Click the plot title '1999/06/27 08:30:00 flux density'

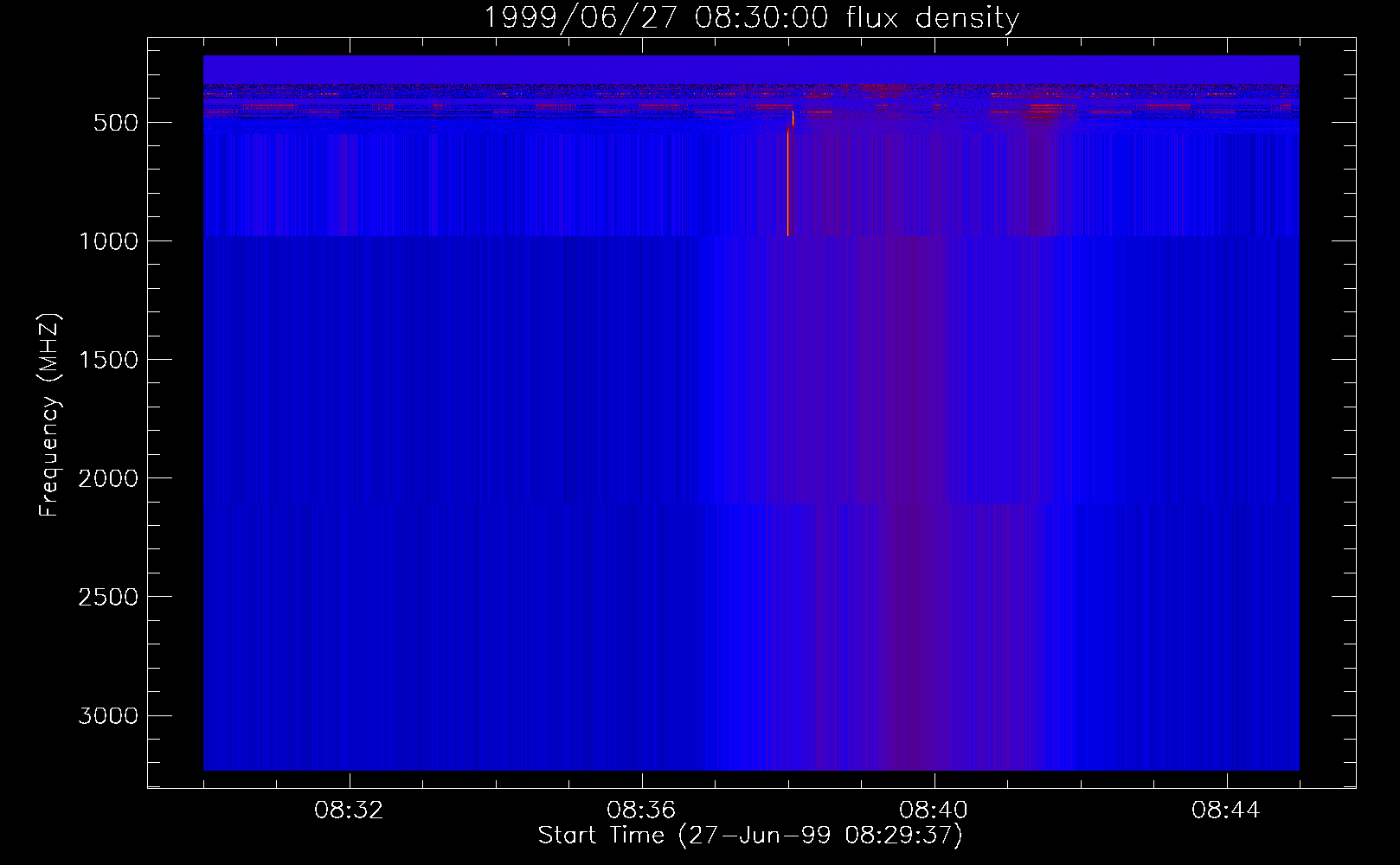751,17
